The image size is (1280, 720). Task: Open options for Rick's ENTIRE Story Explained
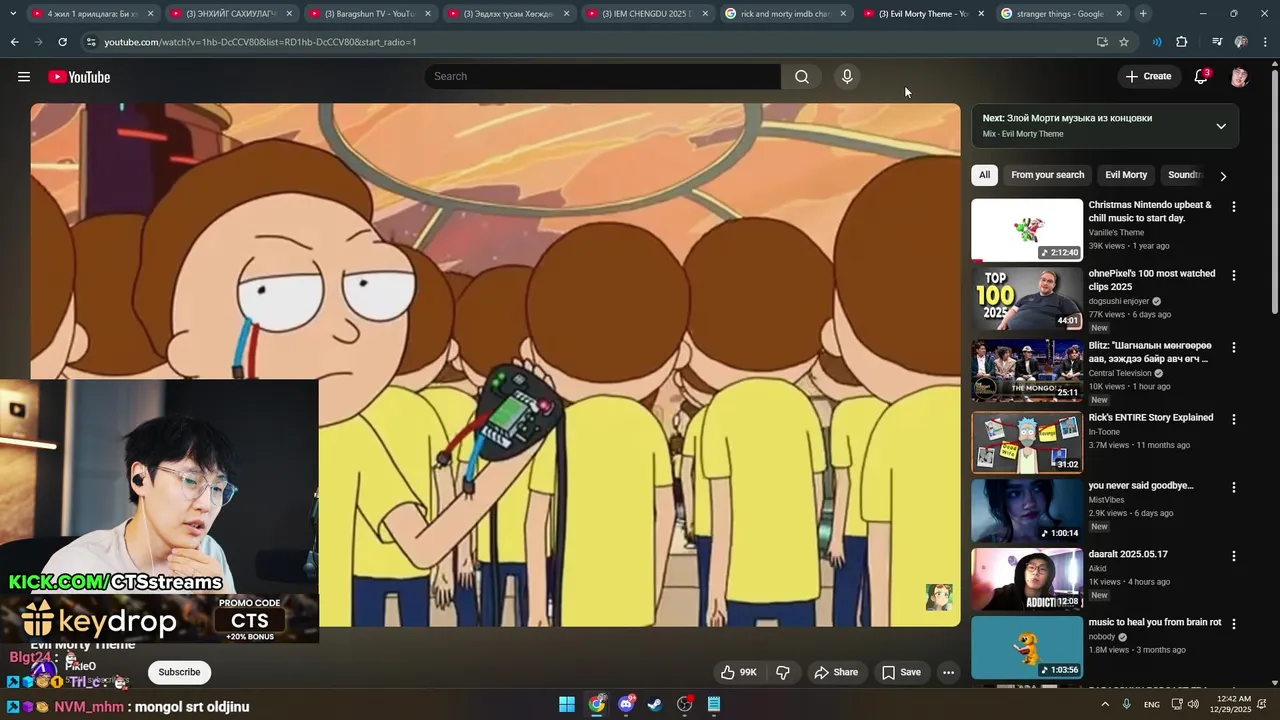click(1233, 419)
